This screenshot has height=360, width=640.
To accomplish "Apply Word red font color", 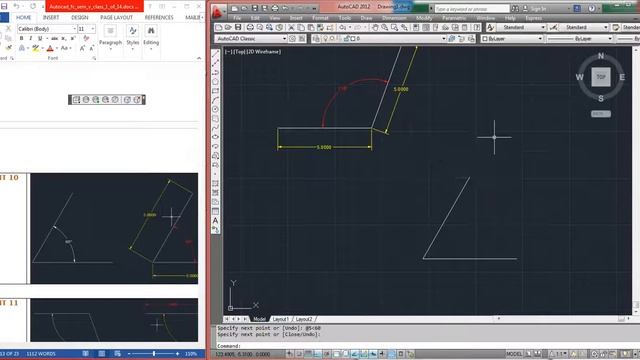I will 50,48.
